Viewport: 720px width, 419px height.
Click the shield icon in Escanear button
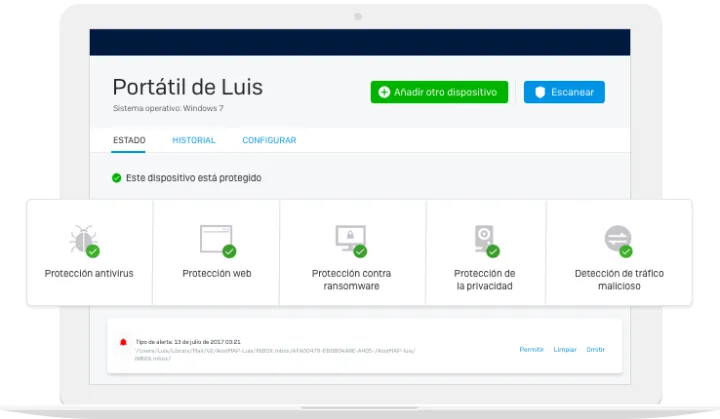point(539,92)
